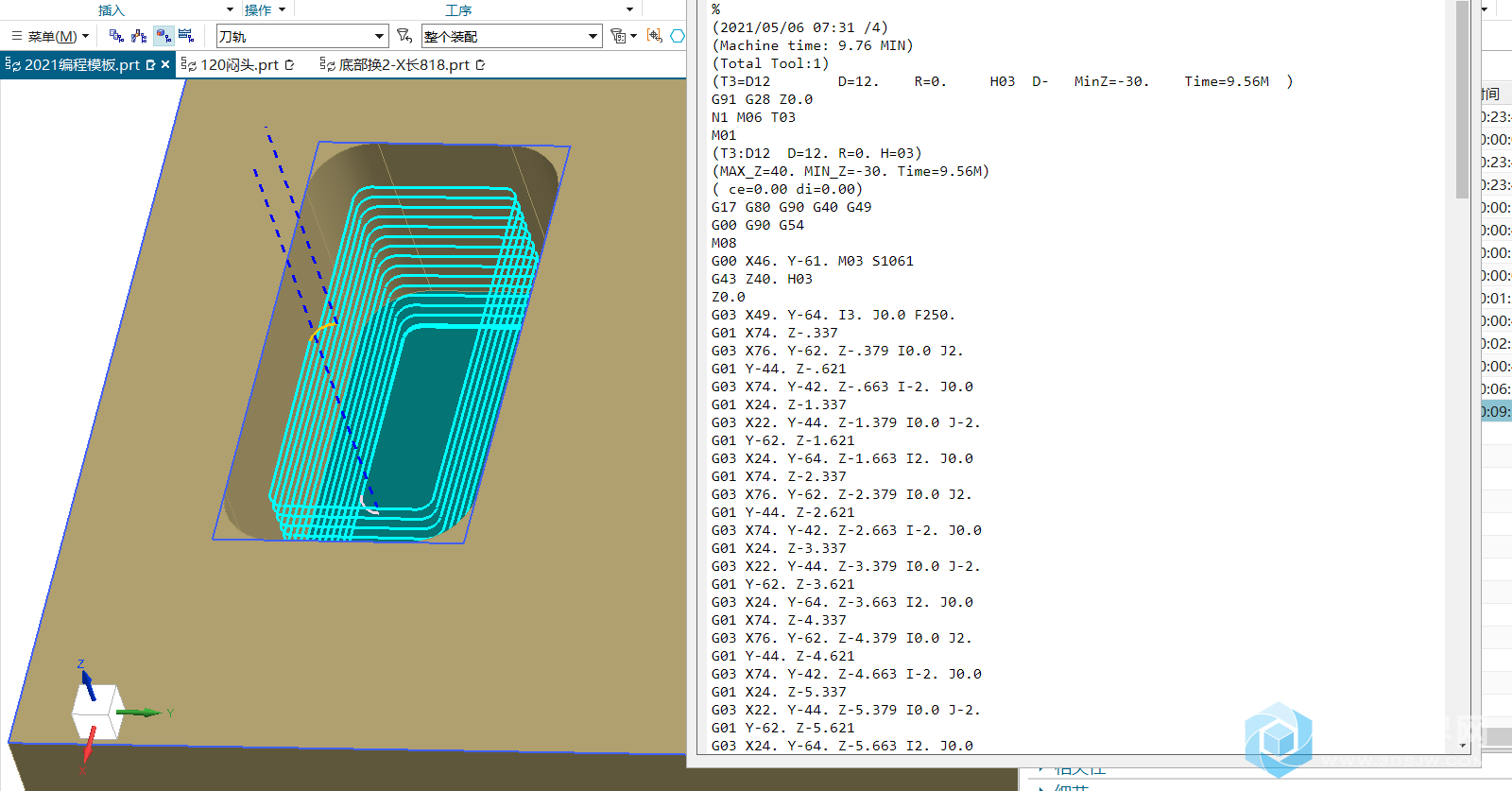Click line '(MAX_Z=40. MIN_Z=-30. Time=9.56M)'
Screen dimensions: 1512x791
coord(850,171)
